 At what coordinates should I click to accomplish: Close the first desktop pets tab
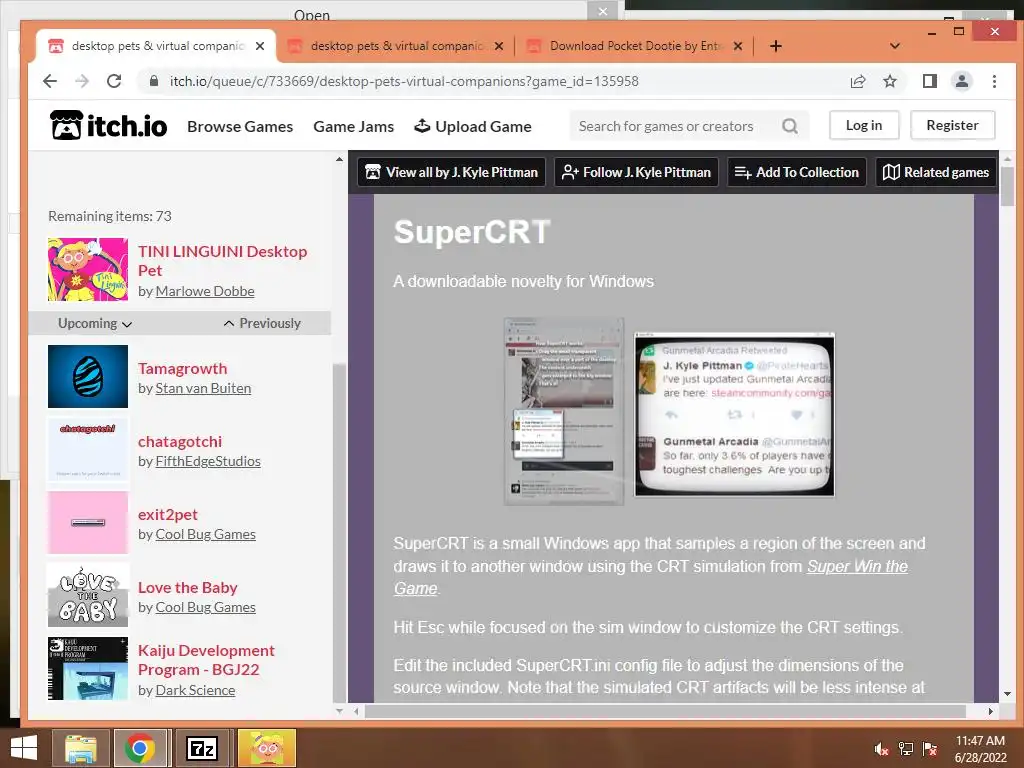click(260, 46)
